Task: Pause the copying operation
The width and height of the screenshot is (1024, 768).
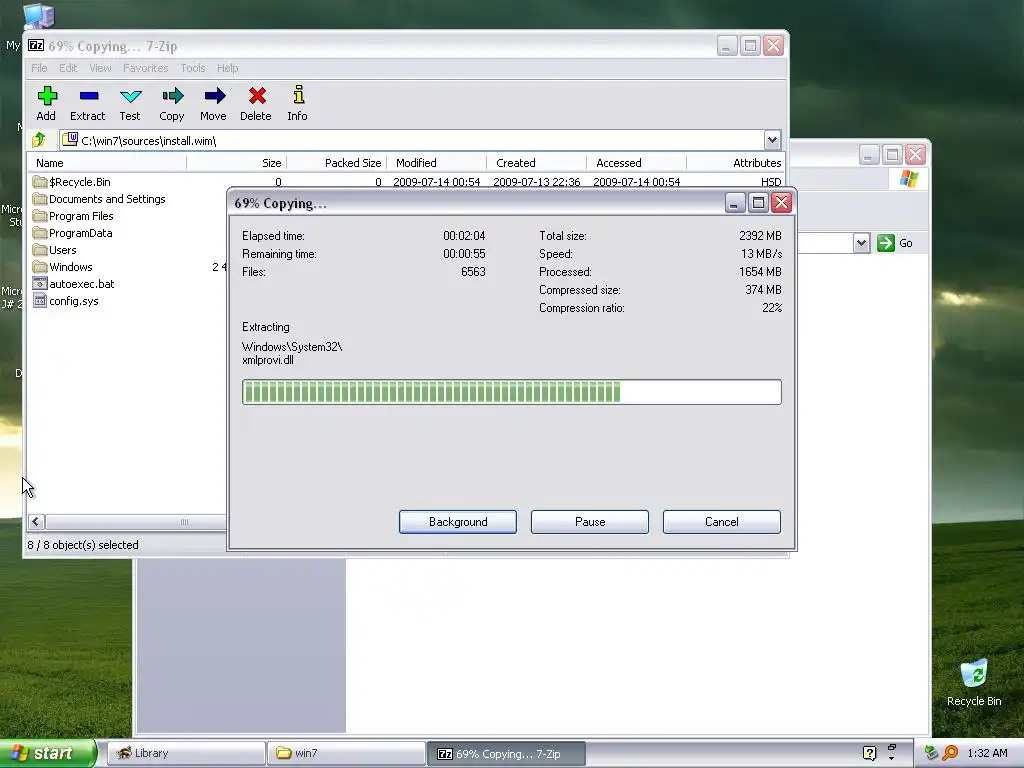Action: point(590,522)
